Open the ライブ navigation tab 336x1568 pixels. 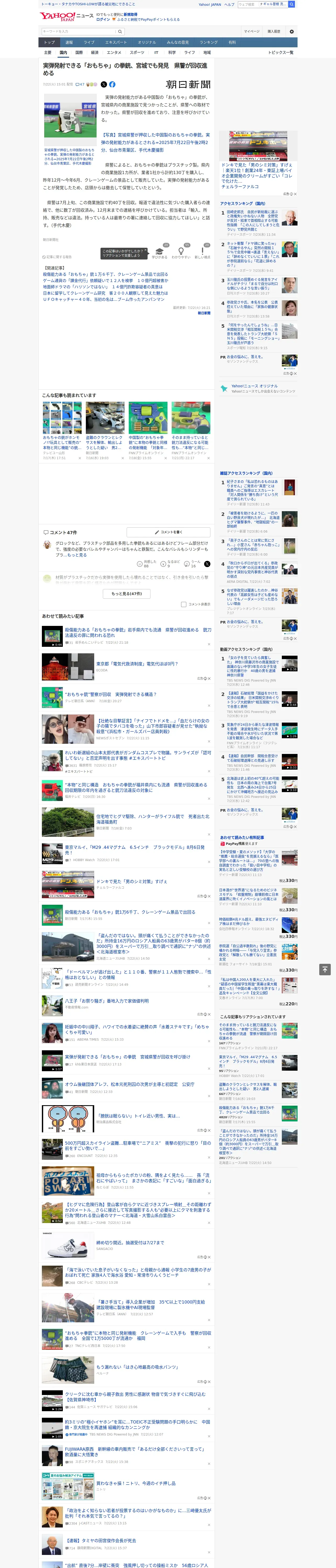tap(89, 43)
